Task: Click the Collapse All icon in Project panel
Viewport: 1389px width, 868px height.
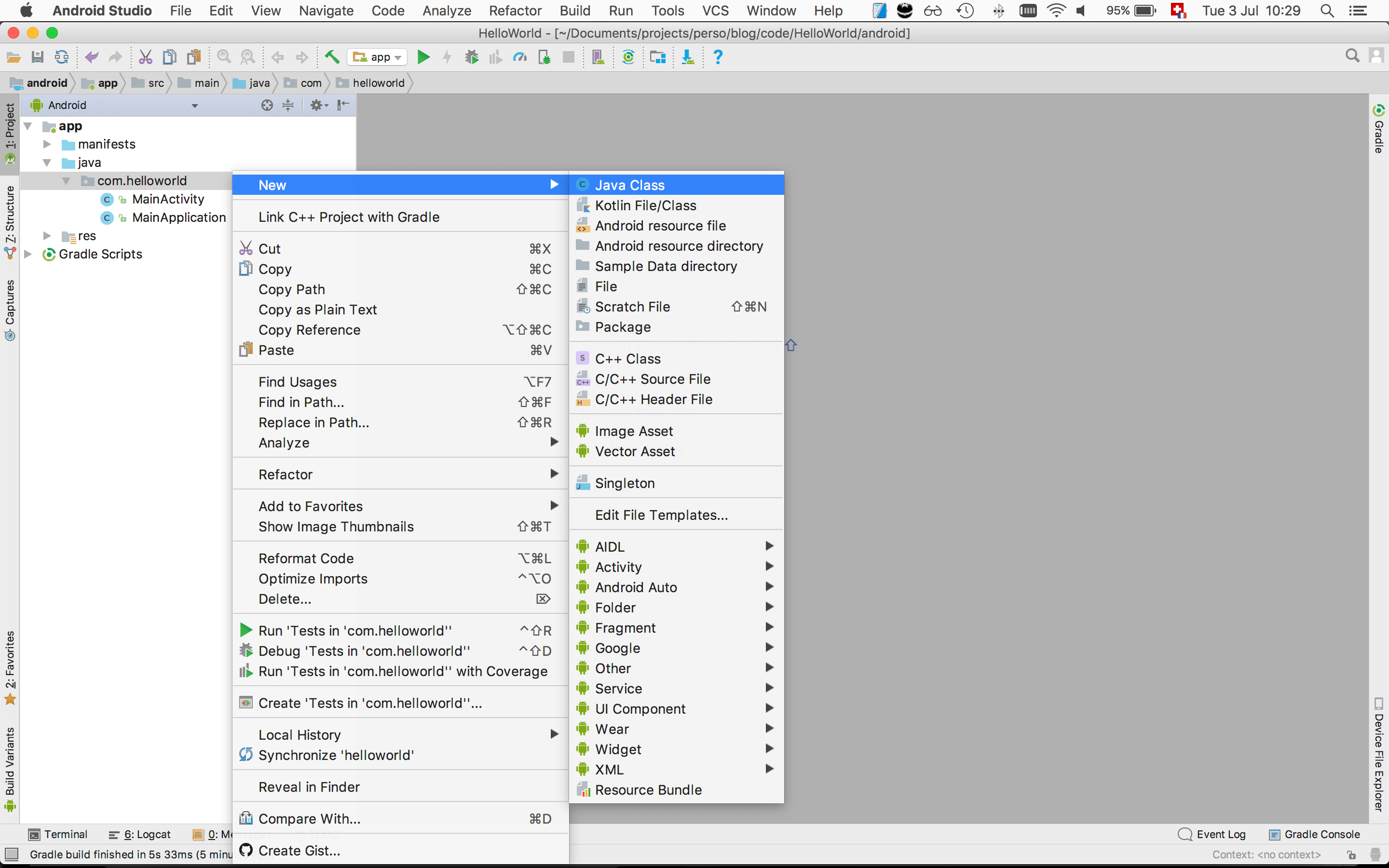Action: pos(288,105)
